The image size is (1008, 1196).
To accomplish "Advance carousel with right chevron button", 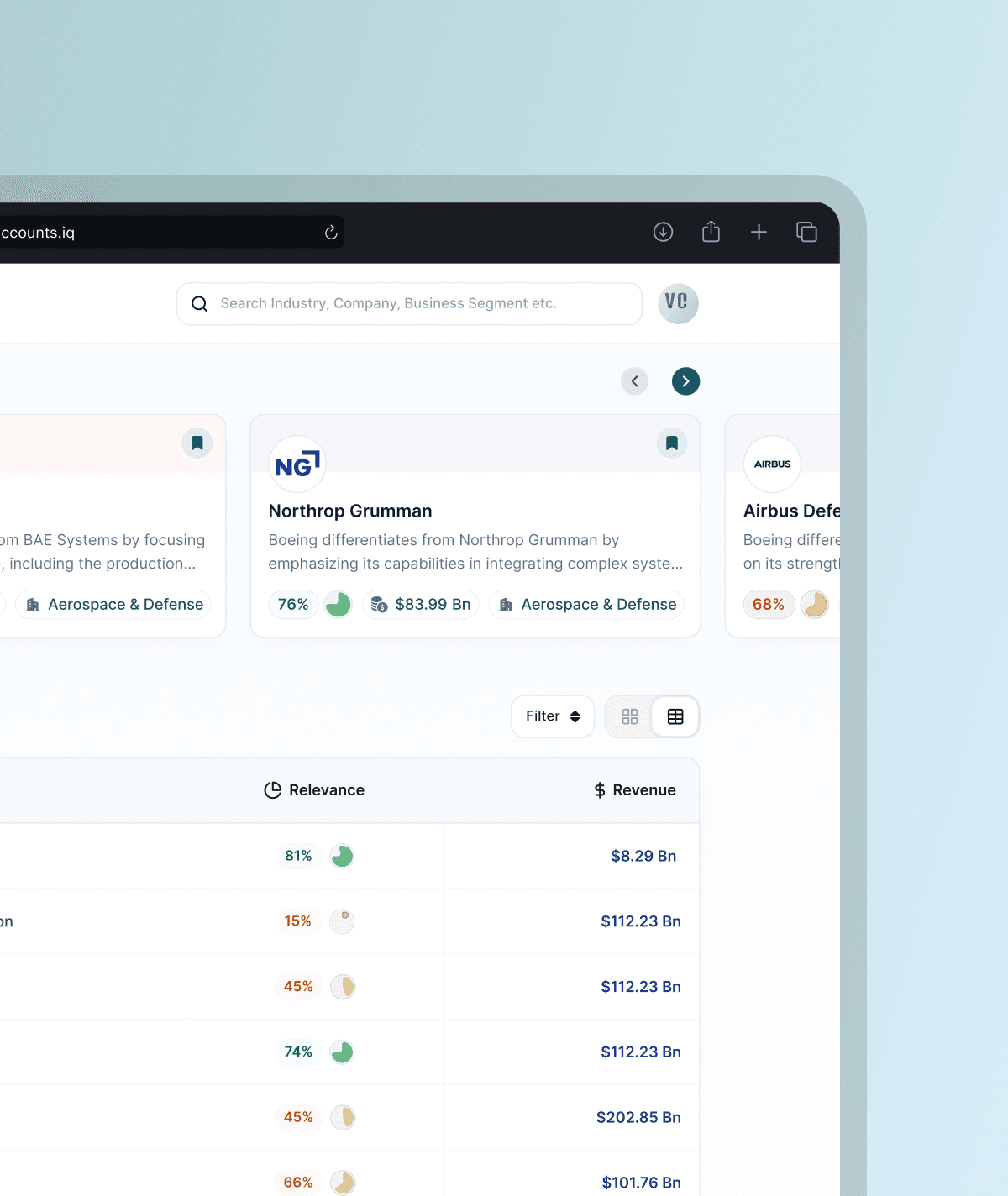I will (686, 381).
